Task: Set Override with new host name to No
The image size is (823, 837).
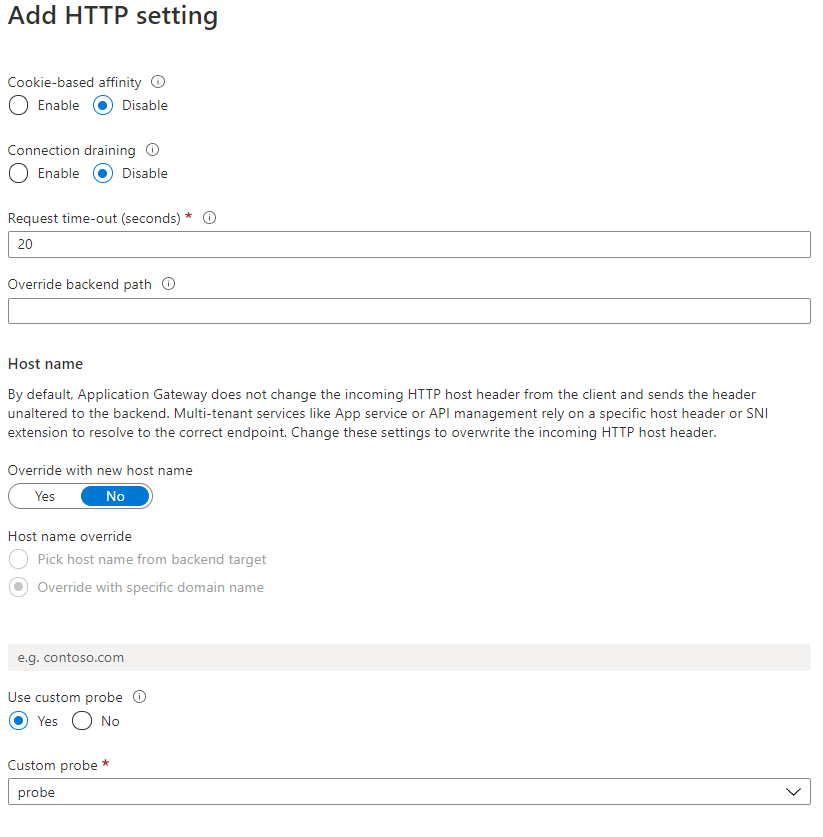Action: (115, 496)
